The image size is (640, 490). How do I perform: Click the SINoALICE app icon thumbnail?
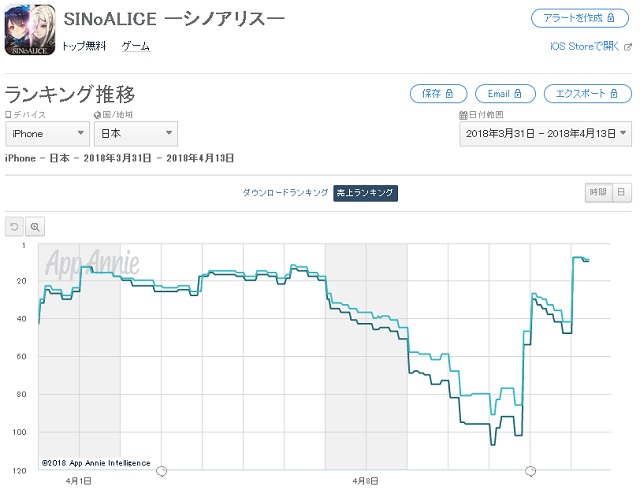[x=30, y=30]
